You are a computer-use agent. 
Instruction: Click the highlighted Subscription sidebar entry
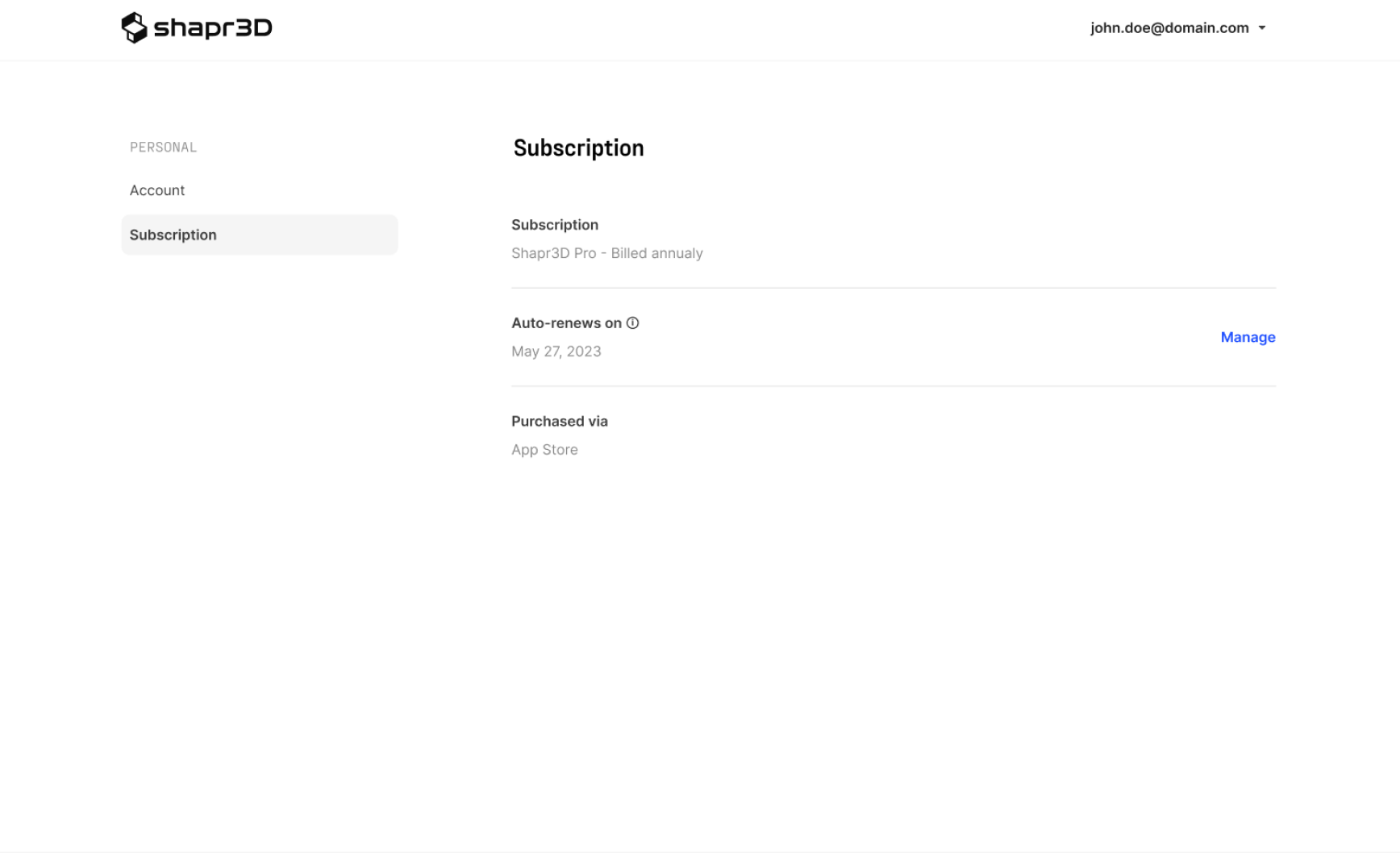[x=173, y=235]
